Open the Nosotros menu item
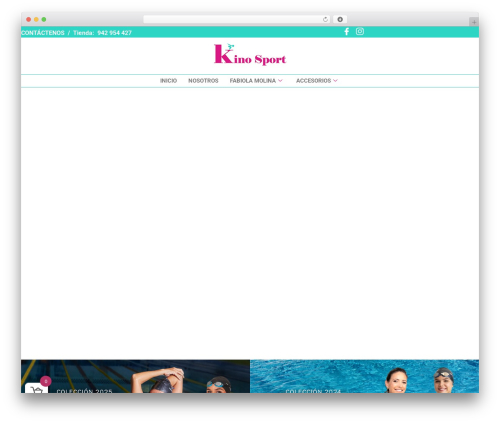The width and height of the screenshot is (500, 423). pos(203,81)
